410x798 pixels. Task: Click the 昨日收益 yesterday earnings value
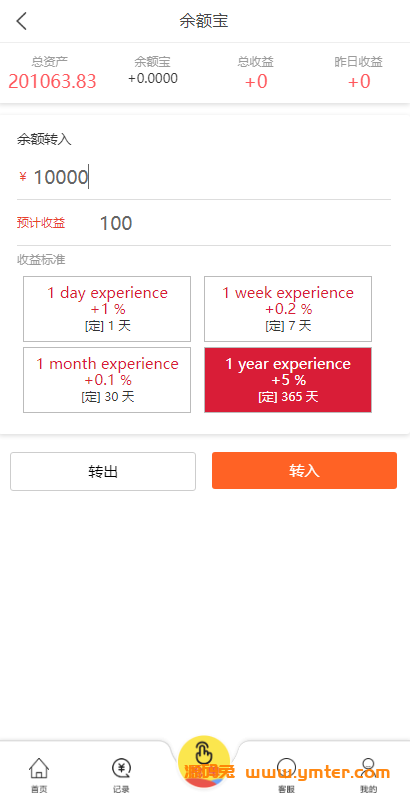pos(359,81)
